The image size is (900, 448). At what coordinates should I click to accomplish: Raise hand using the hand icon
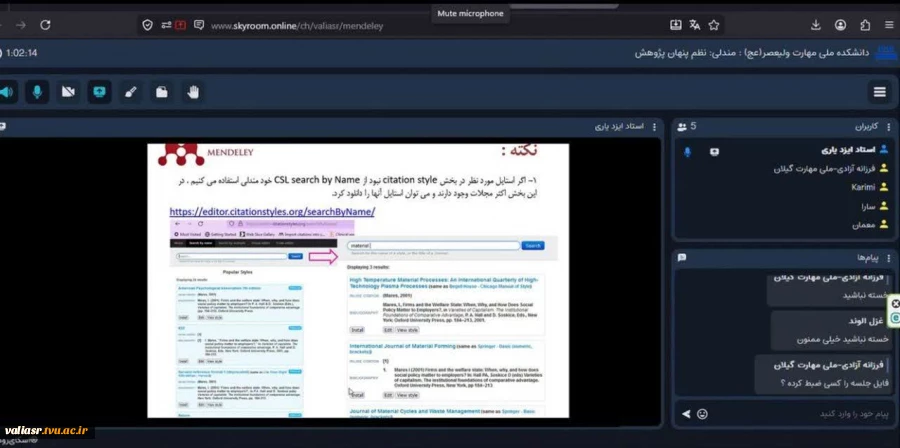click(x=193, y=92)
